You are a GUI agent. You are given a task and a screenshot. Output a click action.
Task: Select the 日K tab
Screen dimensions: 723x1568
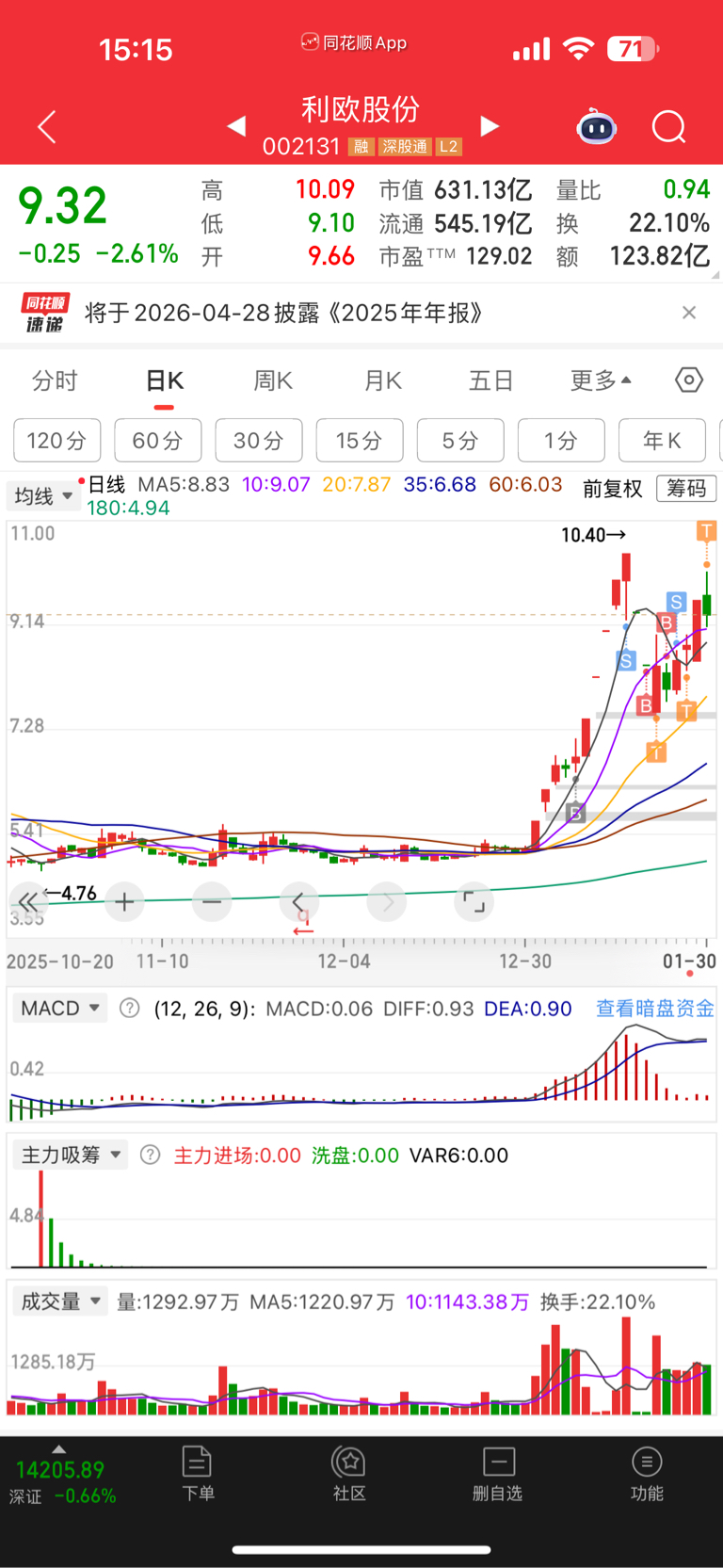coord(165,380)
